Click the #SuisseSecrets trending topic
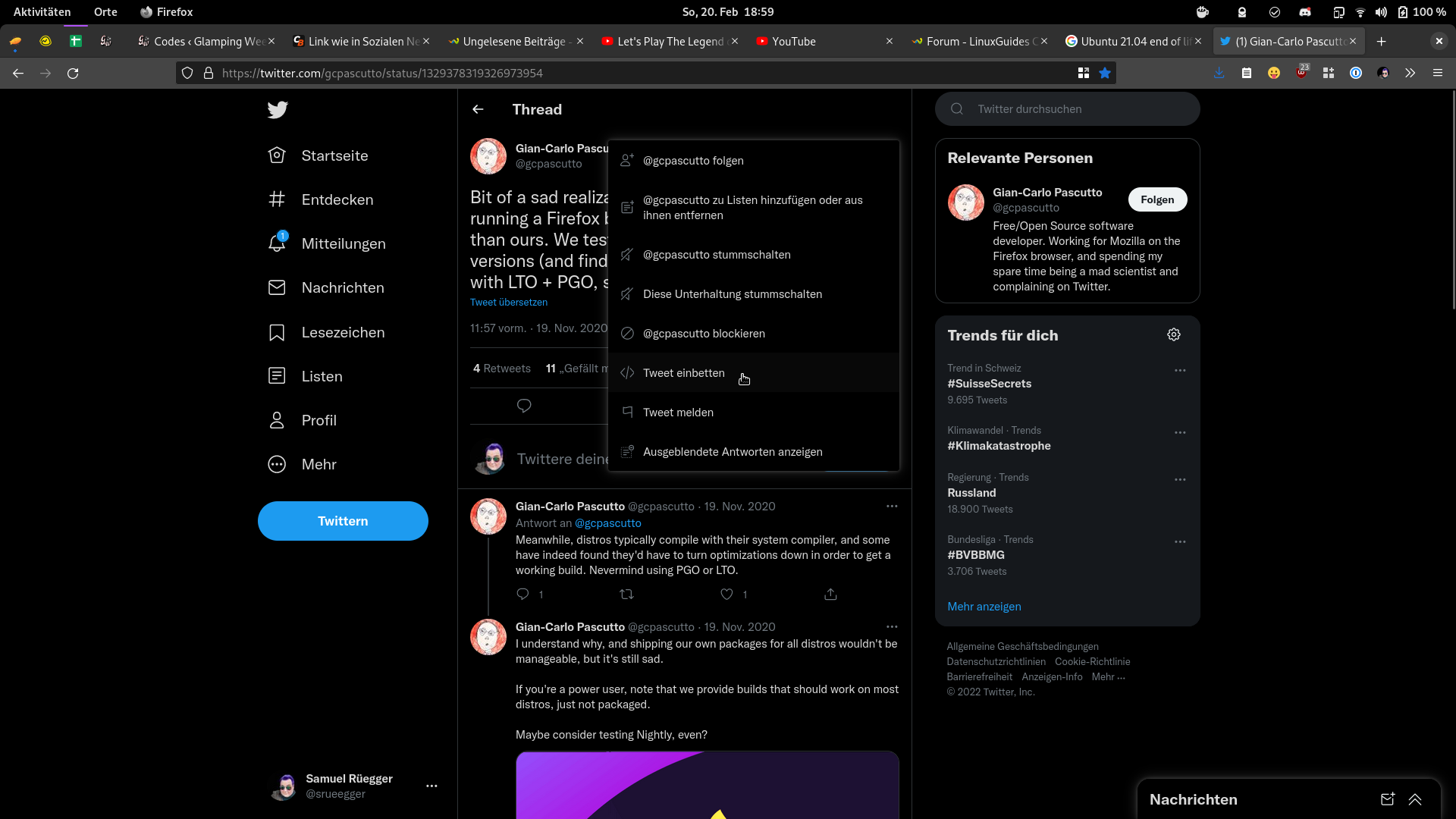The width and height of the screenshot is (1456, 819). pyautogui.click(x=989, y=383)
